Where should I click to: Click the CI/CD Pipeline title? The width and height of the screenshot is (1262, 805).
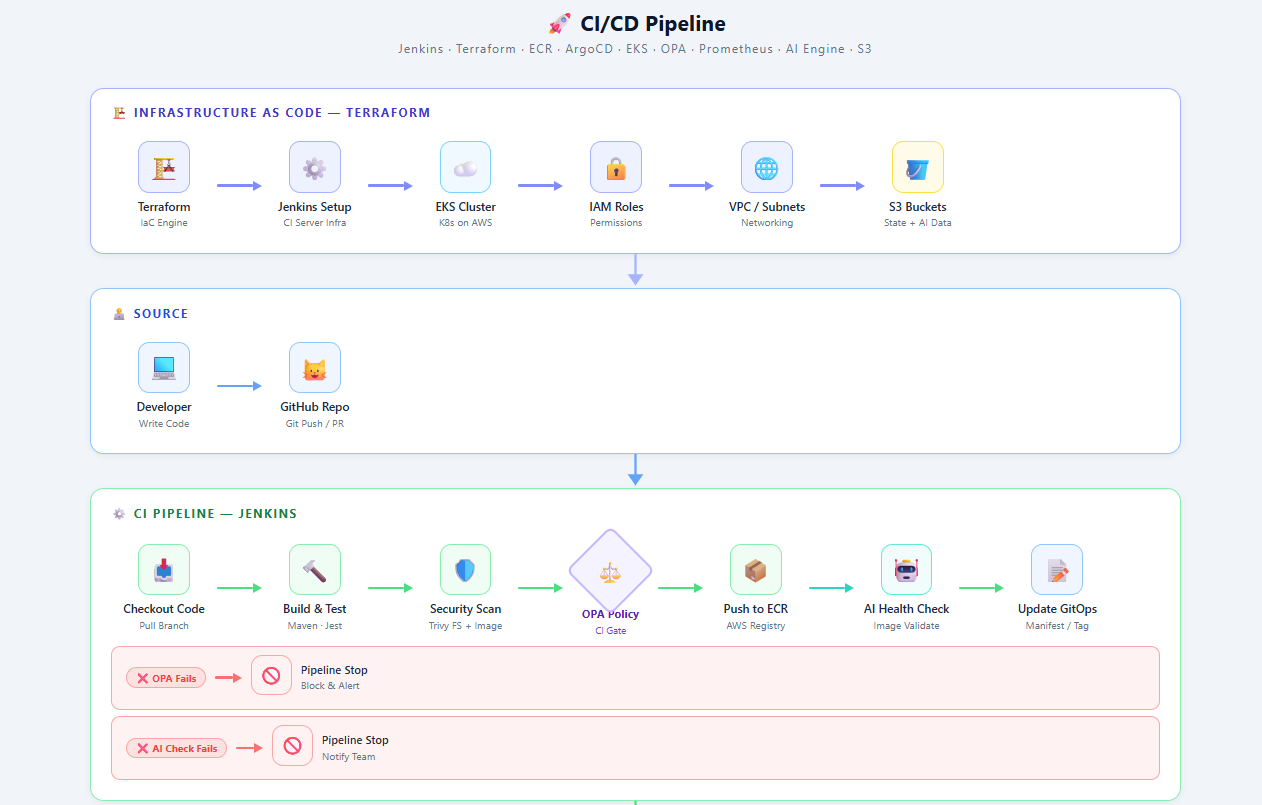(x=653, y=24)
